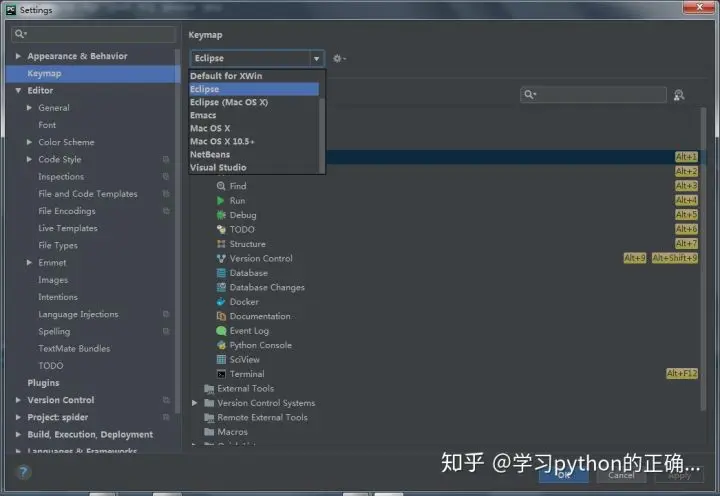The image size is (720, 496).
Task: Expand Build, Execution, Deployment section
Action: 18,434
